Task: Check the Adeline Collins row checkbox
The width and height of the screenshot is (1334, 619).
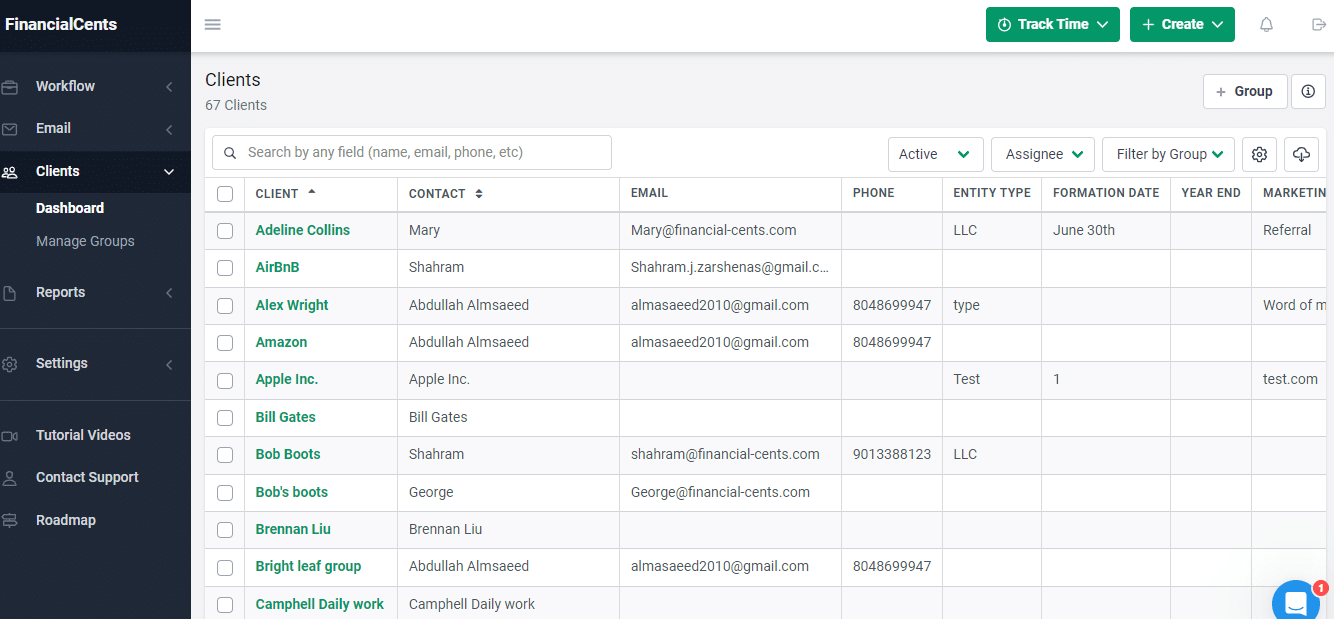Action: click(x=225, y=231)
